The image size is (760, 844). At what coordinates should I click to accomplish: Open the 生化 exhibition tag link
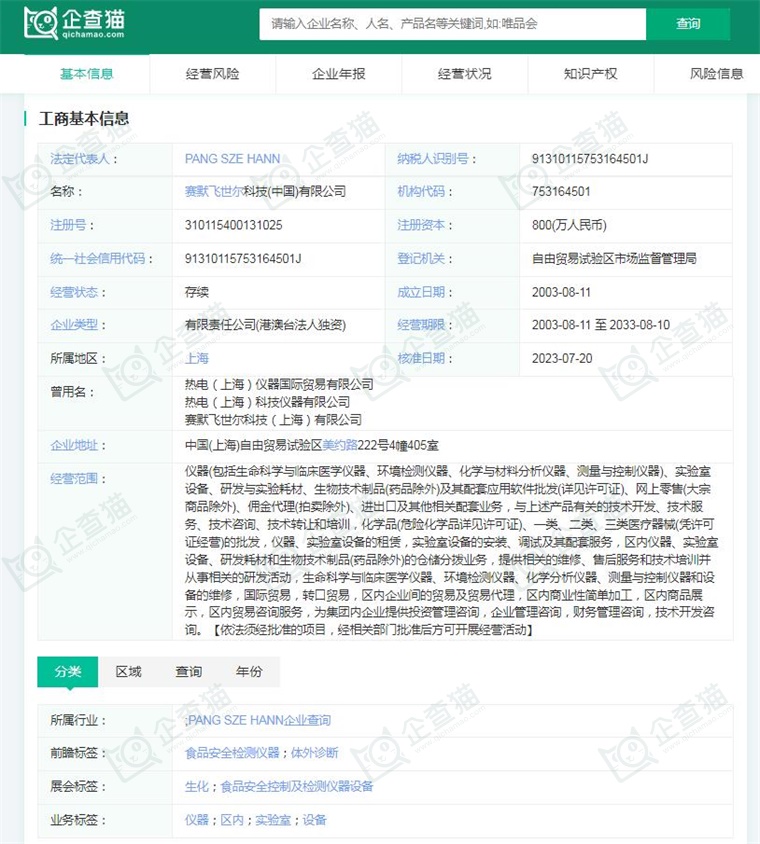tap(196, 786)
